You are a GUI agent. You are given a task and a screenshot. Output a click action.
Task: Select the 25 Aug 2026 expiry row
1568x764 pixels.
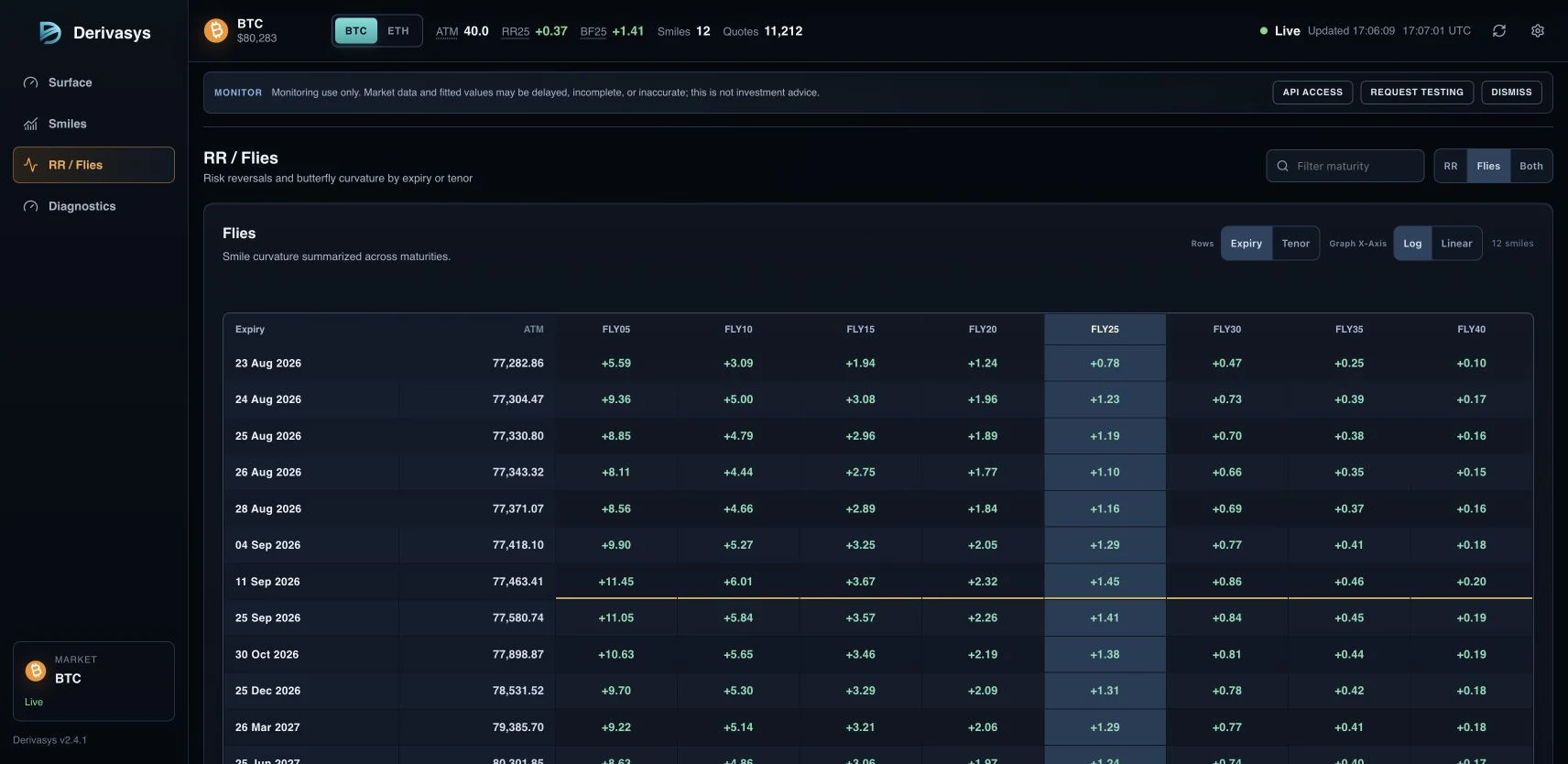tap(877, 436)
